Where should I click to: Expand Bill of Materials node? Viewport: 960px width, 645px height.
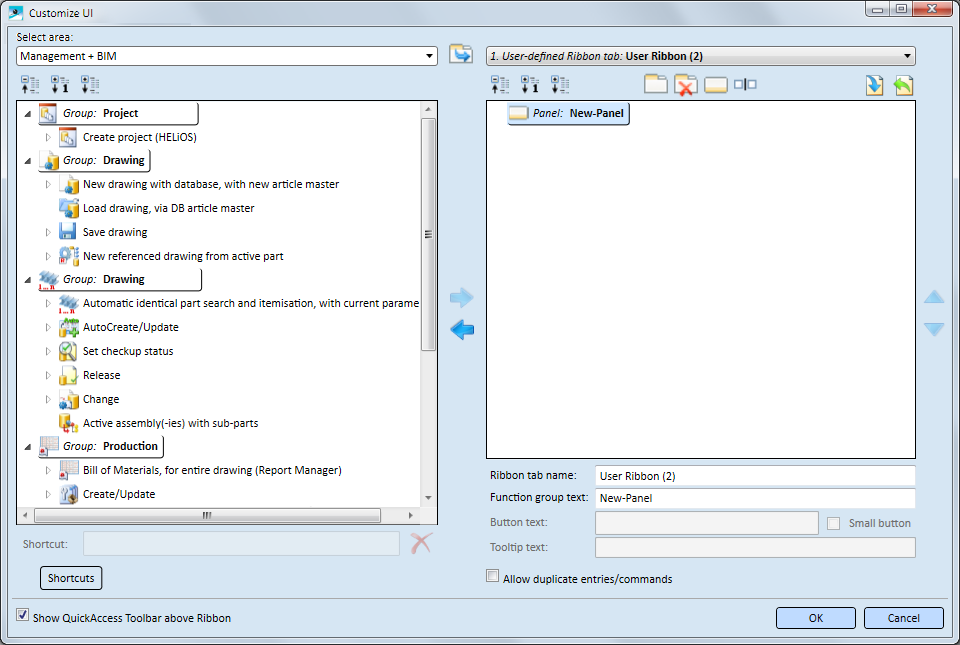(48, 470)
